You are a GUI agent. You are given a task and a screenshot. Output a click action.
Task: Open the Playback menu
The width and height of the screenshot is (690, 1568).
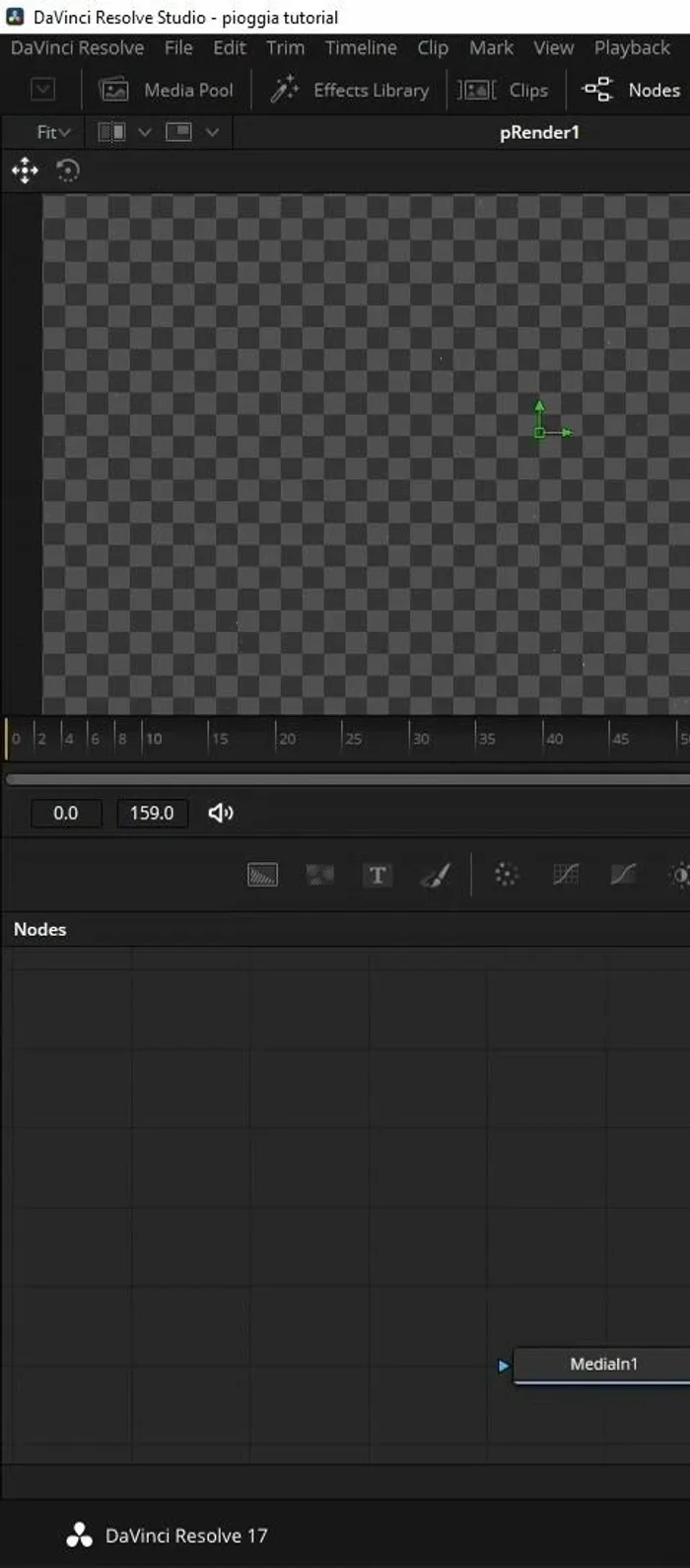pyautogui.click(x=632, y=47)
